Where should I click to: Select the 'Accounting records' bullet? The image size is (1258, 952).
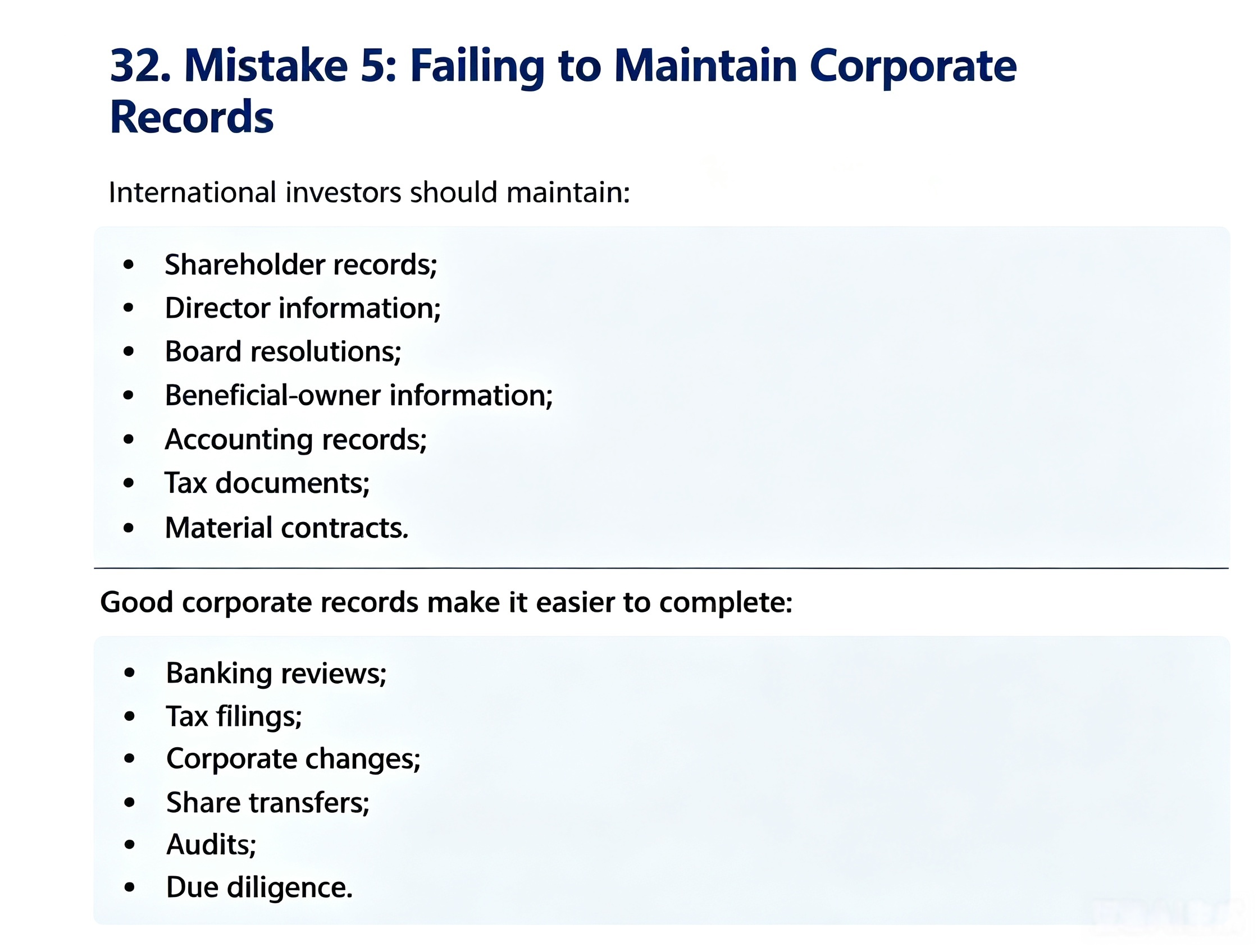296,440
